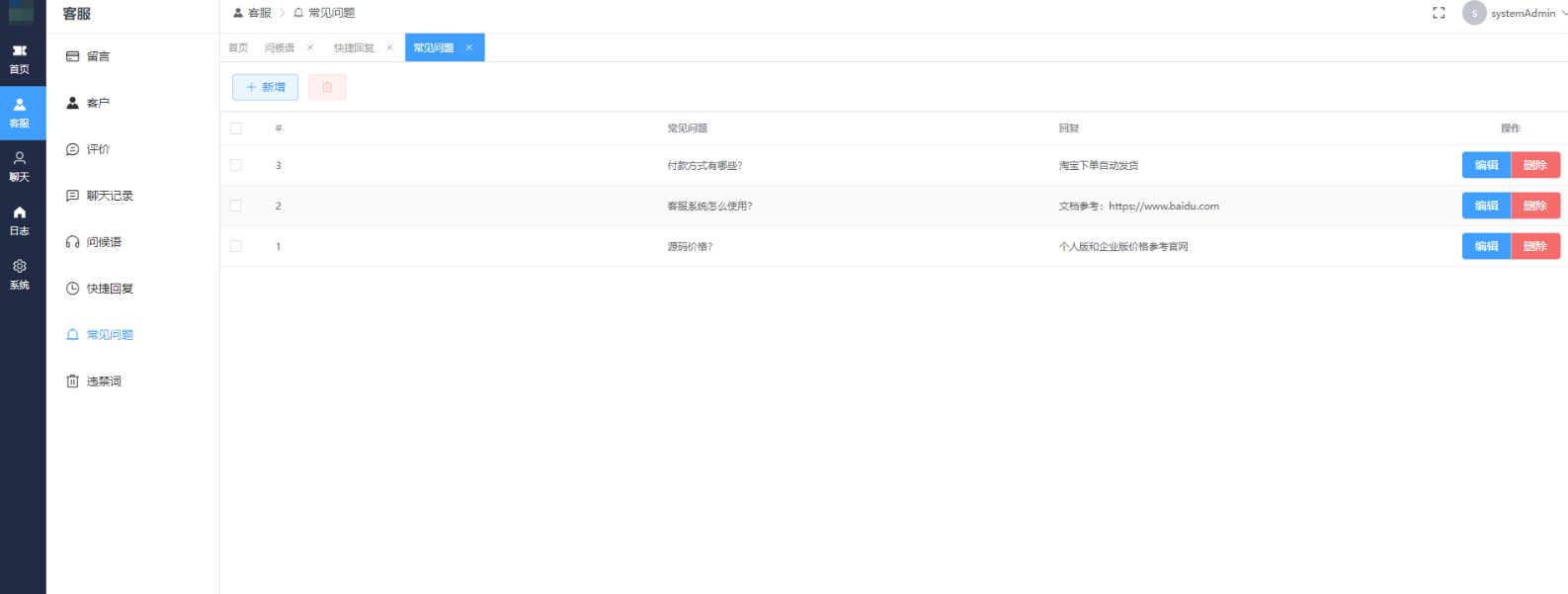The width and height of the screenshot is (1568, 594).
Task: Switch to the 快捷回复 tab
Action: (x=354, y=47)
